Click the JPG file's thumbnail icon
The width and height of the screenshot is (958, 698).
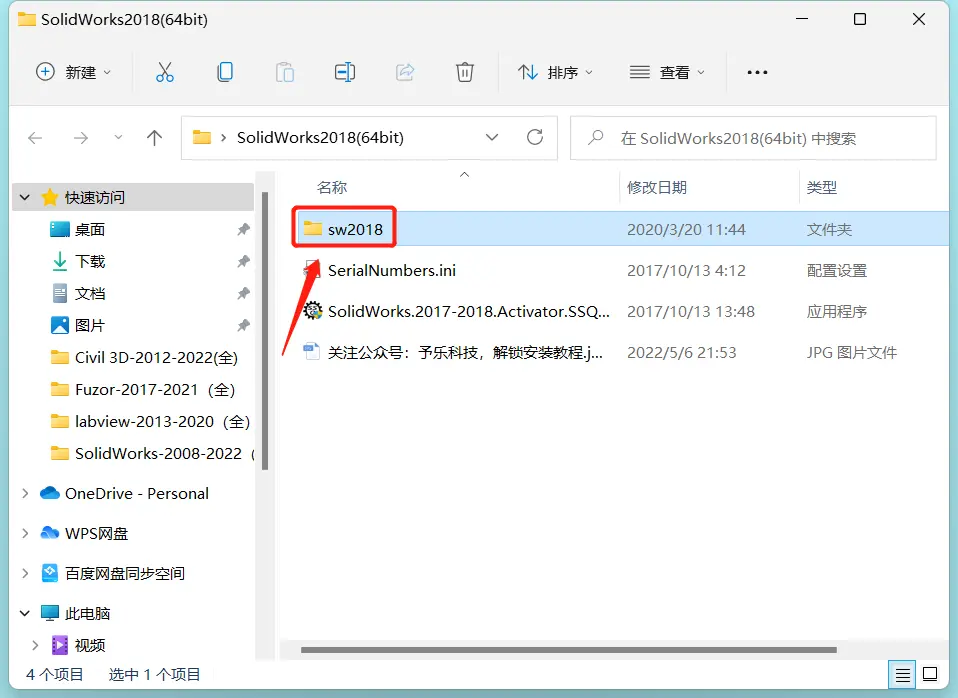click(x=312, y=351)
